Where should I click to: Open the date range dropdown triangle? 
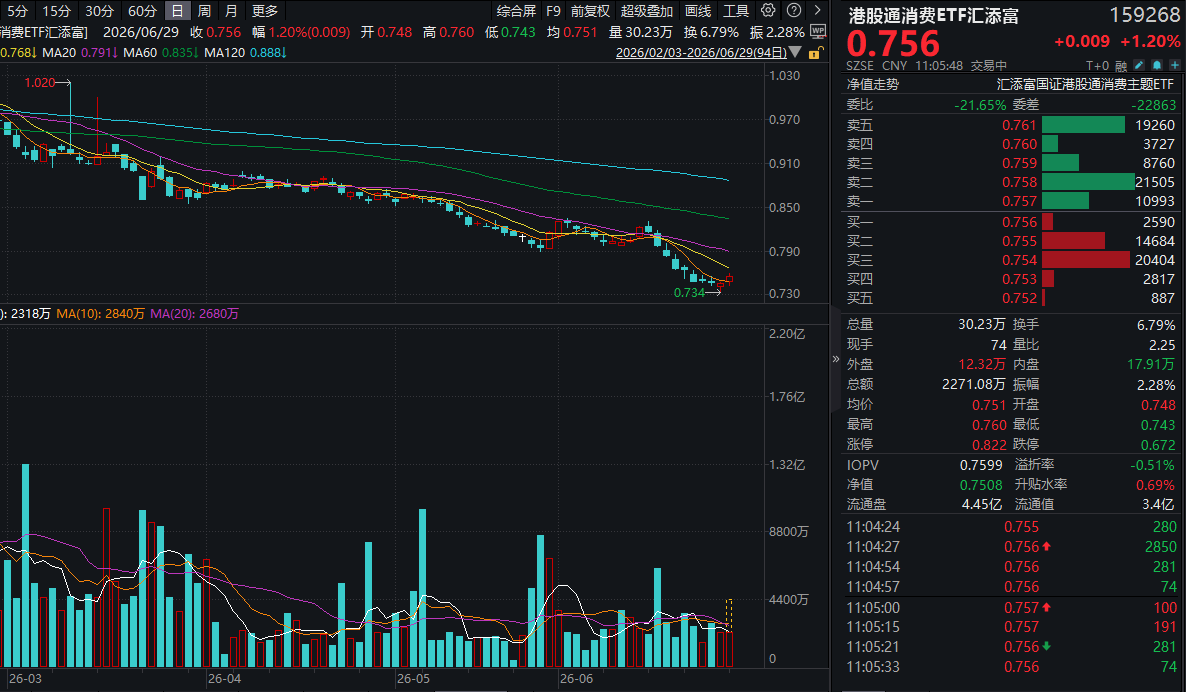coord(794,52)
